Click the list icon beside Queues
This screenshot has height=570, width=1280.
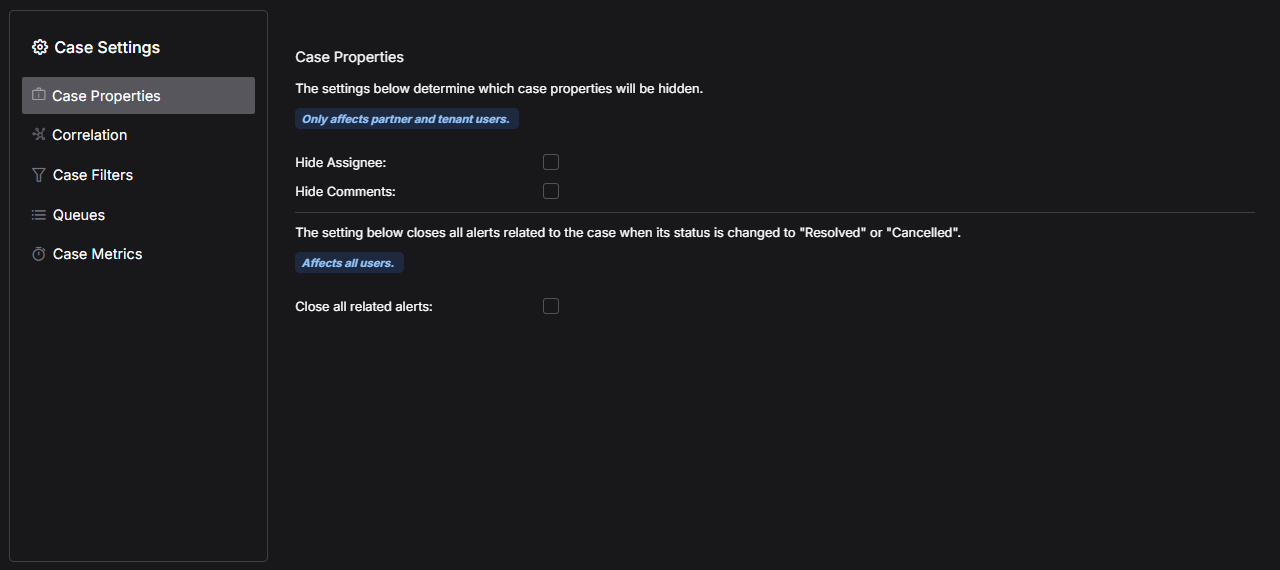coord(39,215)
